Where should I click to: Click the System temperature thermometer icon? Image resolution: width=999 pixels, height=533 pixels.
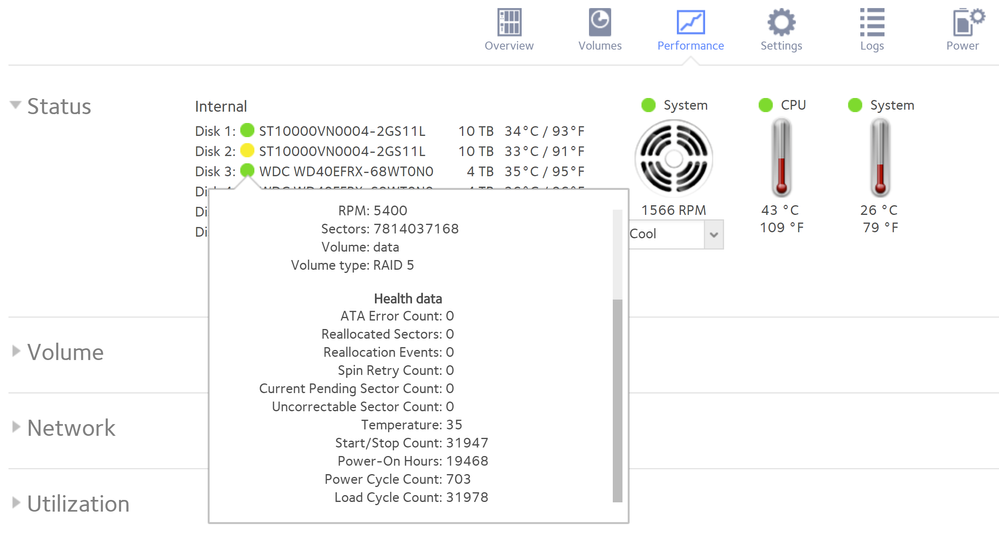pyautogui.click(x=880, y=158)
